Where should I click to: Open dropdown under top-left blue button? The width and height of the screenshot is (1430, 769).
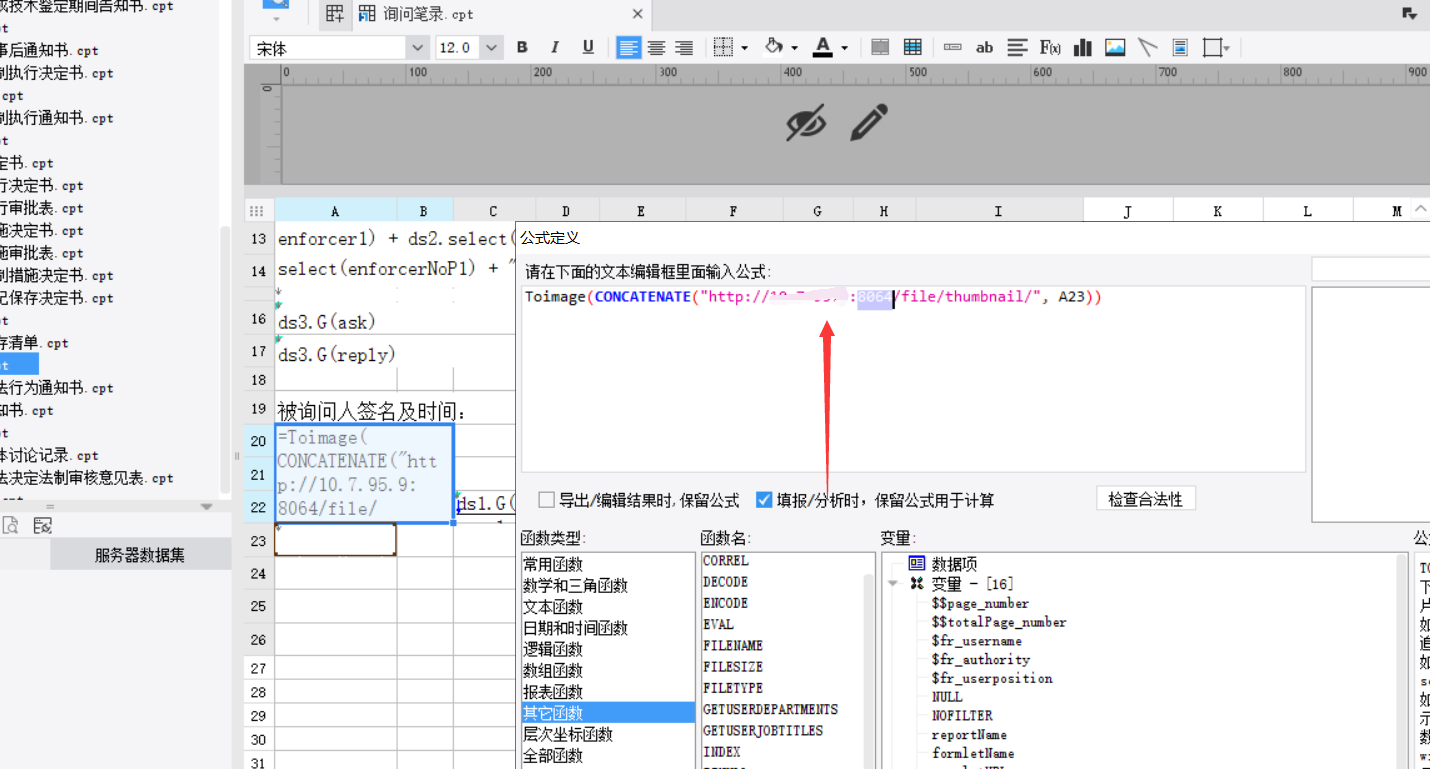click(x=277, y=20)
